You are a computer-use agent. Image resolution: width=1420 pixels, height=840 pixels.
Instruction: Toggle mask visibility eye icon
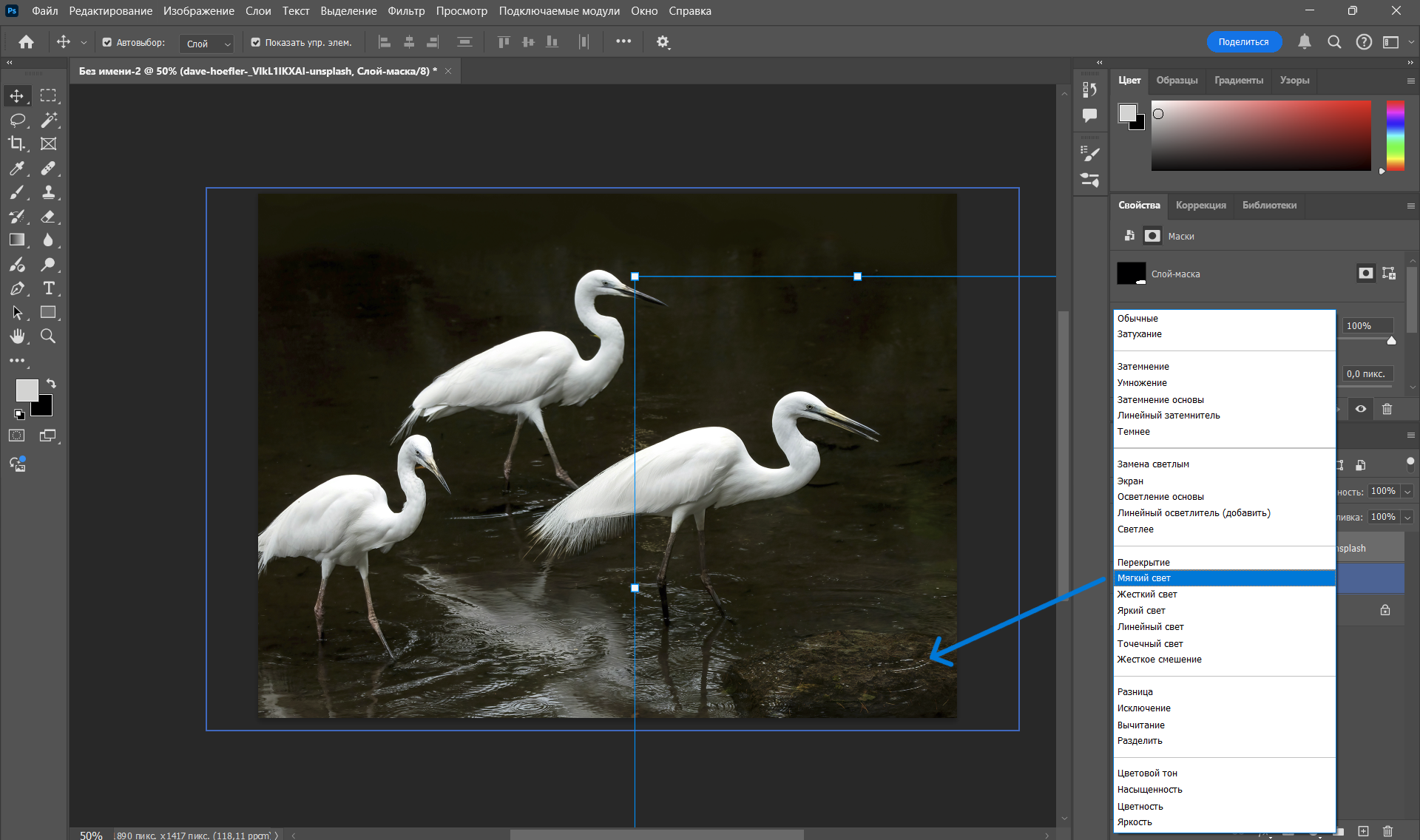(x=1360, y=409)
